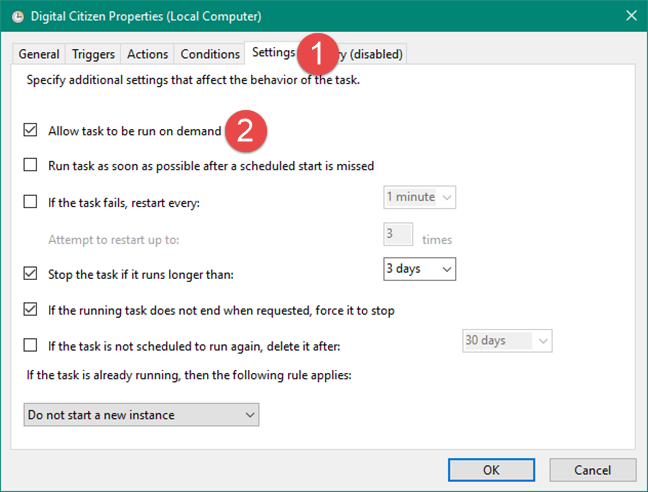Open the 1 minute restart interval dropdown
The height and width of the screenshot is (492, 648).
coord(419,197)
